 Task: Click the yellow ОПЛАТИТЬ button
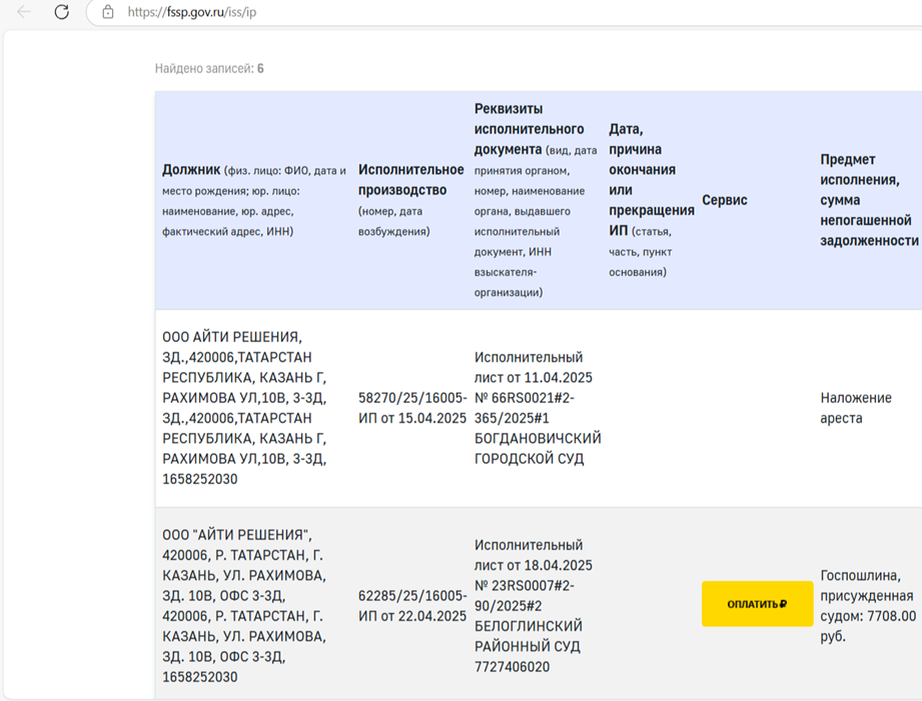tap(757, 604)
